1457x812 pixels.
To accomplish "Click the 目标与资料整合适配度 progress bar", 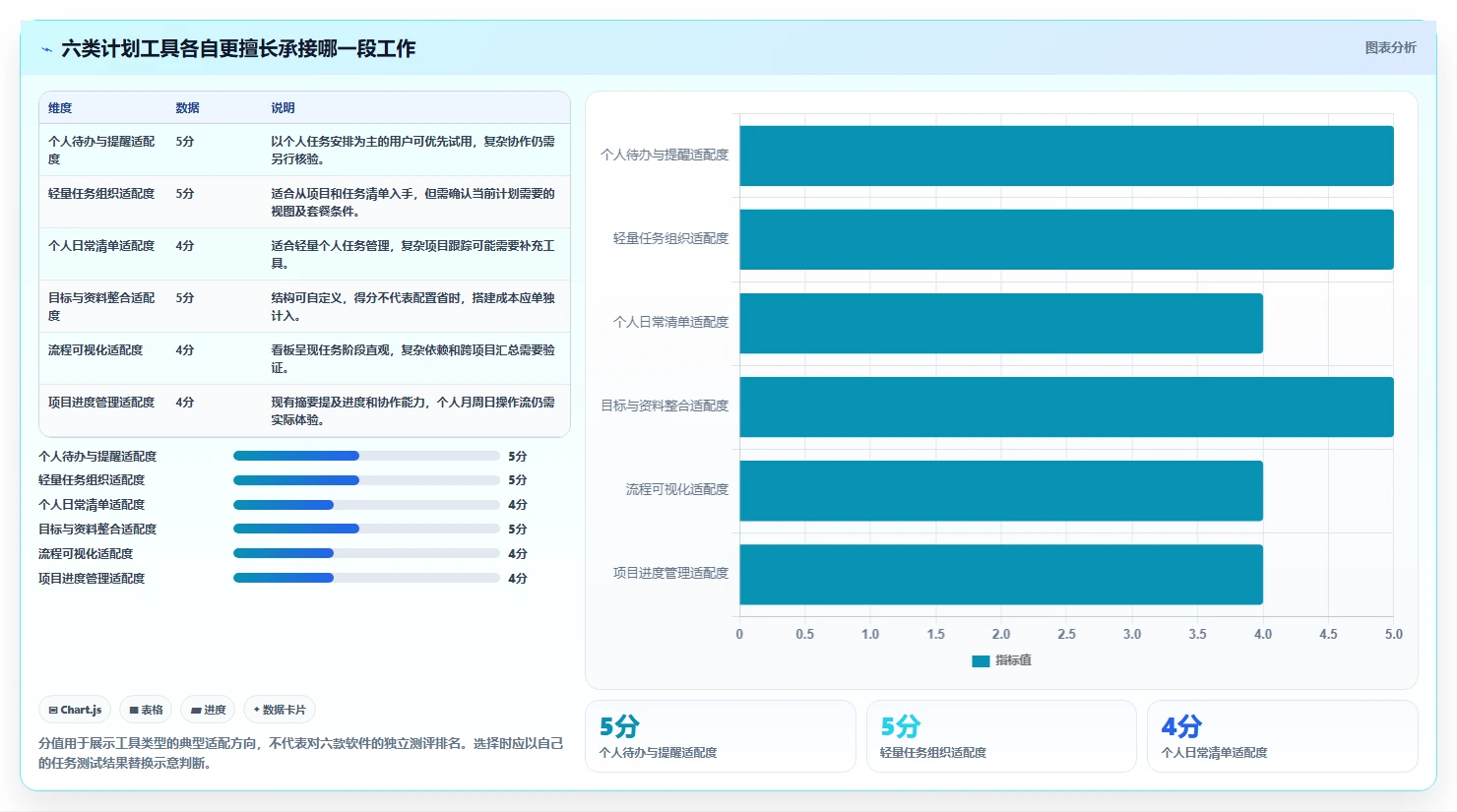I will coord(366,529).
